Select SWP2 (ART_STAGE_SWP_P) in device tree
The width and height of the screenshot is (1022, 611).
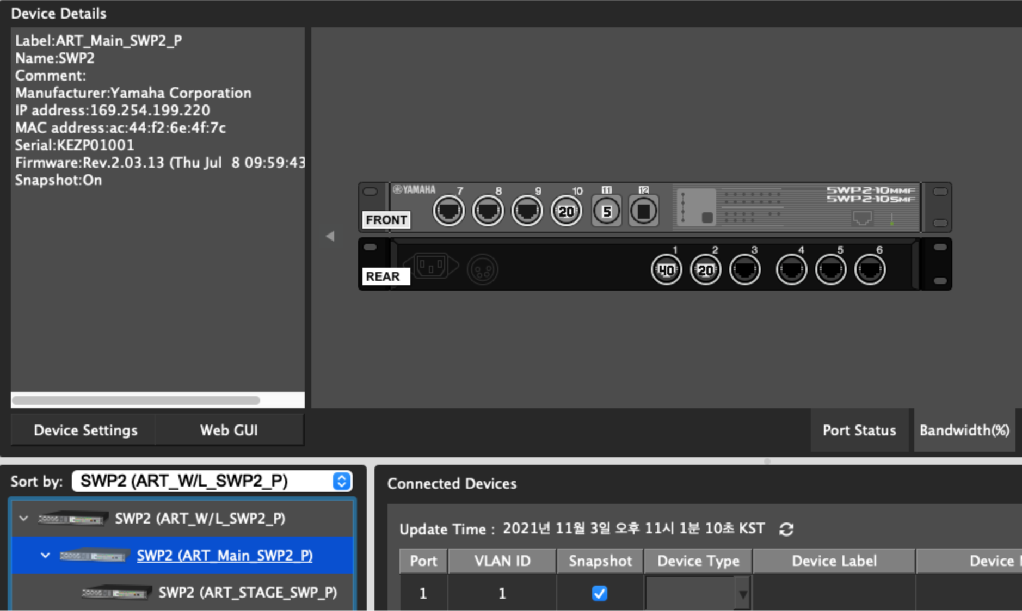[248, 593]
